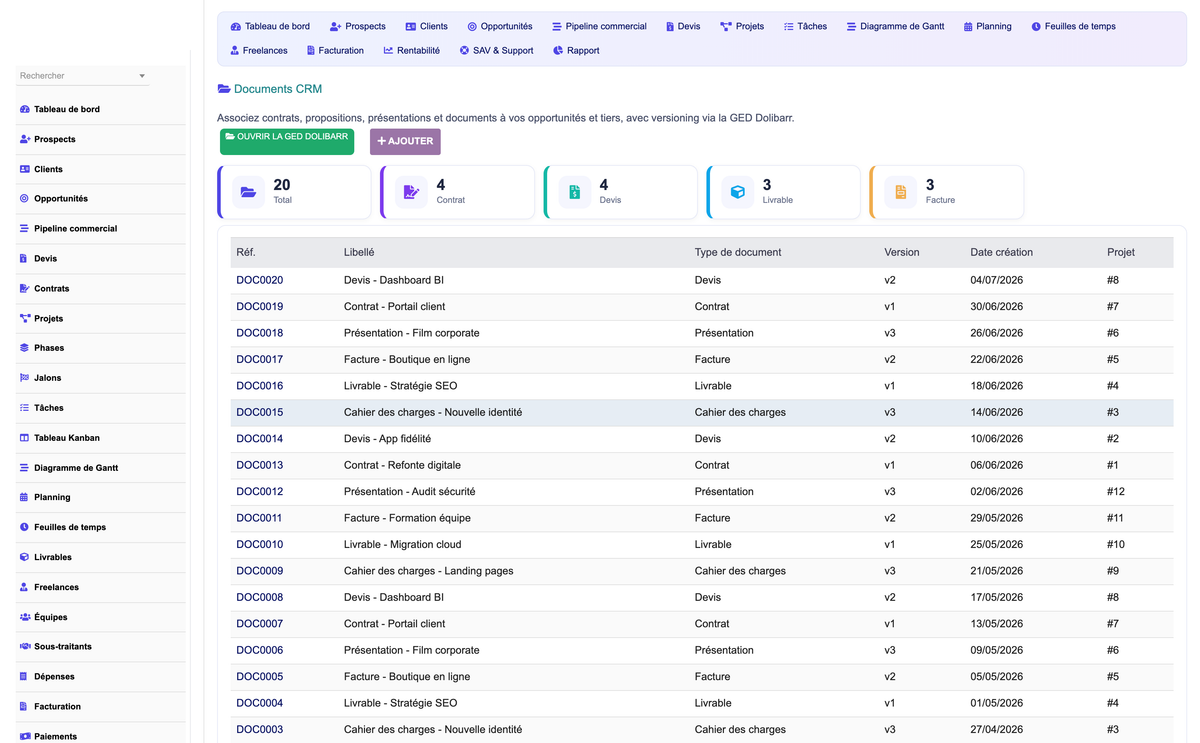This screenshot has width=1200, height=743.
Task: Click the label 'Livrable - Migration cloud'
Action: pyautogui.click(x=402, y=544)
